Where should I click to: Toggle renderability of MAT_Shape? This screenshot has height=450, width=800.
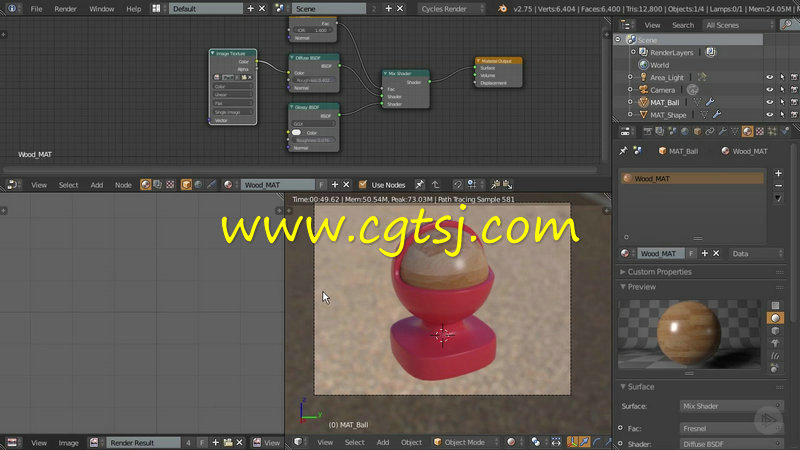[794, 115]
